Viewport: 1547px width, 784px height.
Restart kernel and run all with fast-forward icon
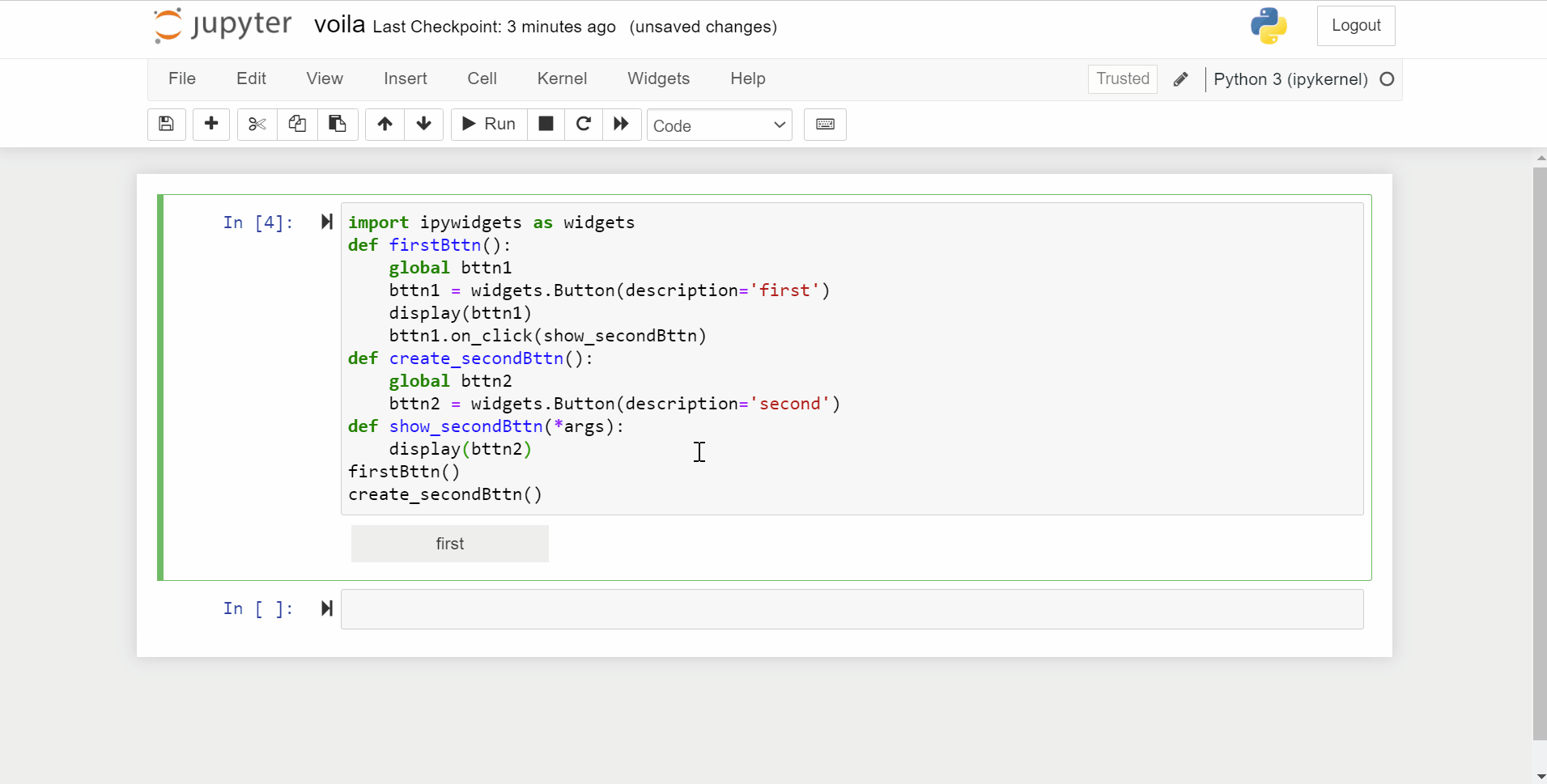click(620, 124)
